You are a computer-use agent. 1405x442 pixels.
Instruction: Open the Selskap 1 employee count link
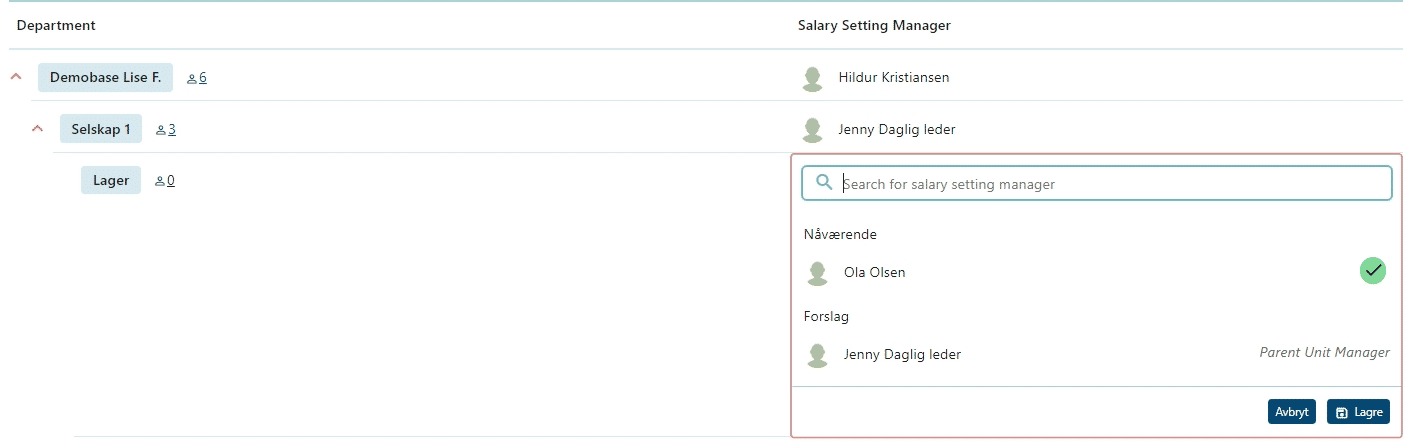pos(166,129)
